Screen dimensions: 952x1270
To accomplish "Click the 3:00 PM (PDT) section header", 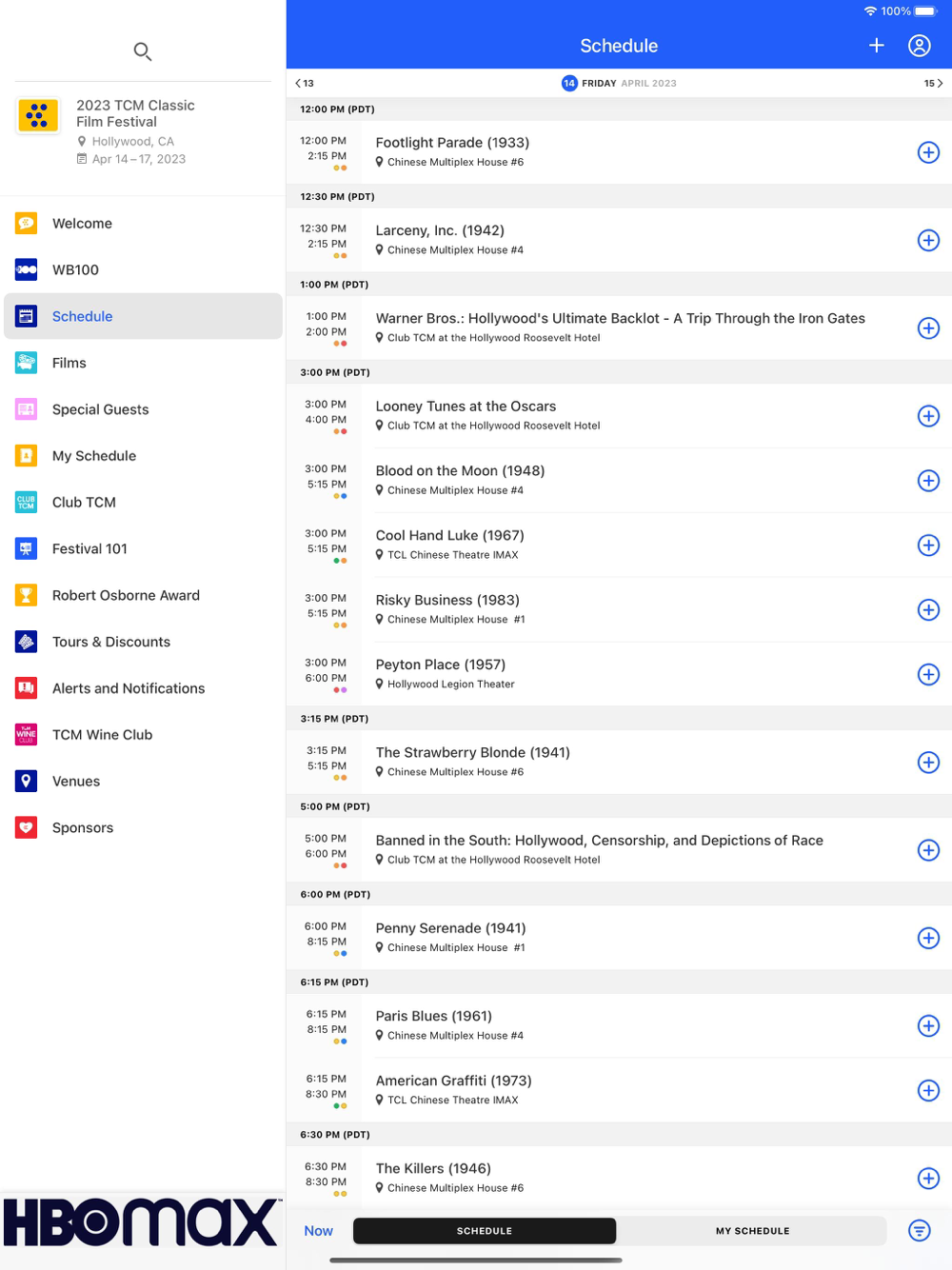I will click(x=619, y=372).
